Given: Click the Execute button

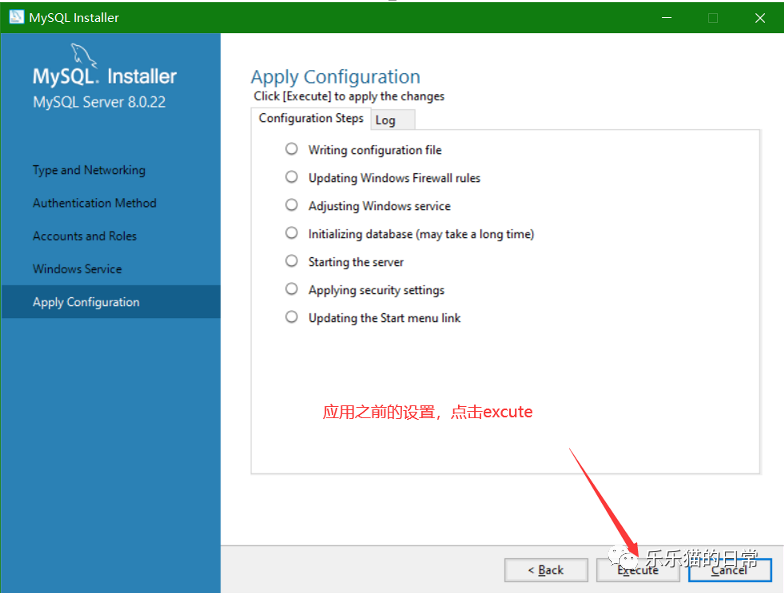Looking at the screenshot, I should pos(638,570).
